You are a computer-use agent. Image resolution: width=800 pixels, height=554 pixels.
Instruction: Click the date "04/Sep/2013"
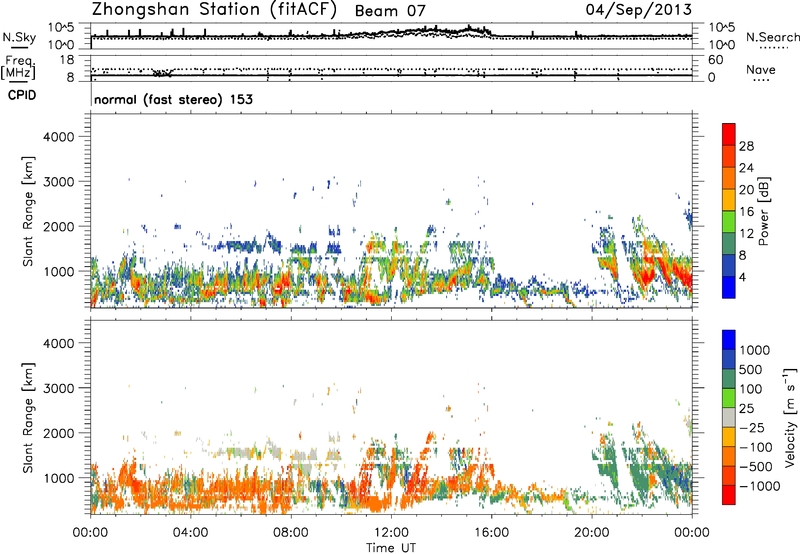(x=639, y=10)
